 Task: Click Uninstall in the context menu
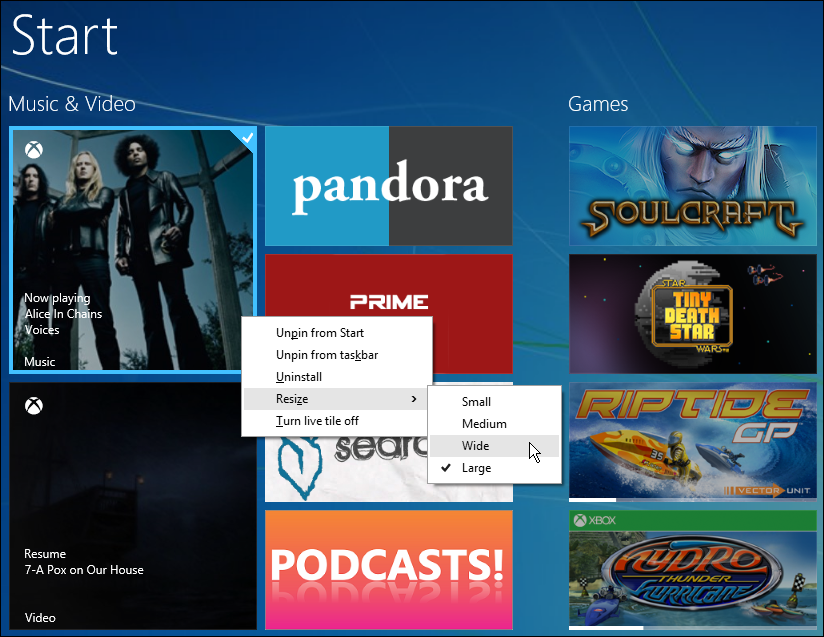tap(336, 377)
